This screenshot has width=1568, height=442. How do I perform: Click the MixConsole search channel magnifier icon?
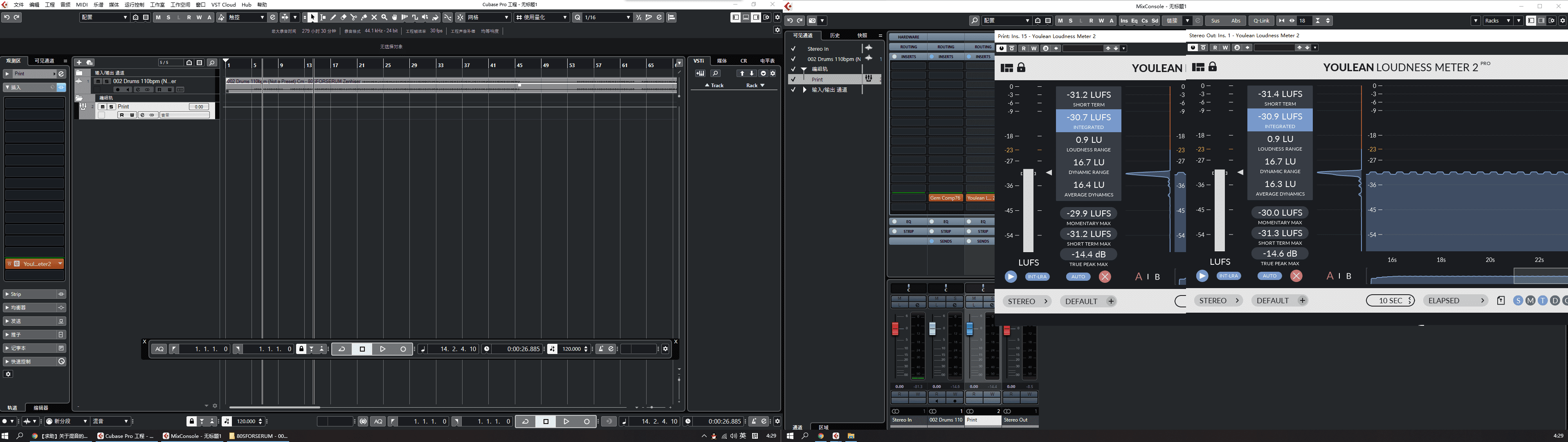pyautogui.click(x=974, y=21)
